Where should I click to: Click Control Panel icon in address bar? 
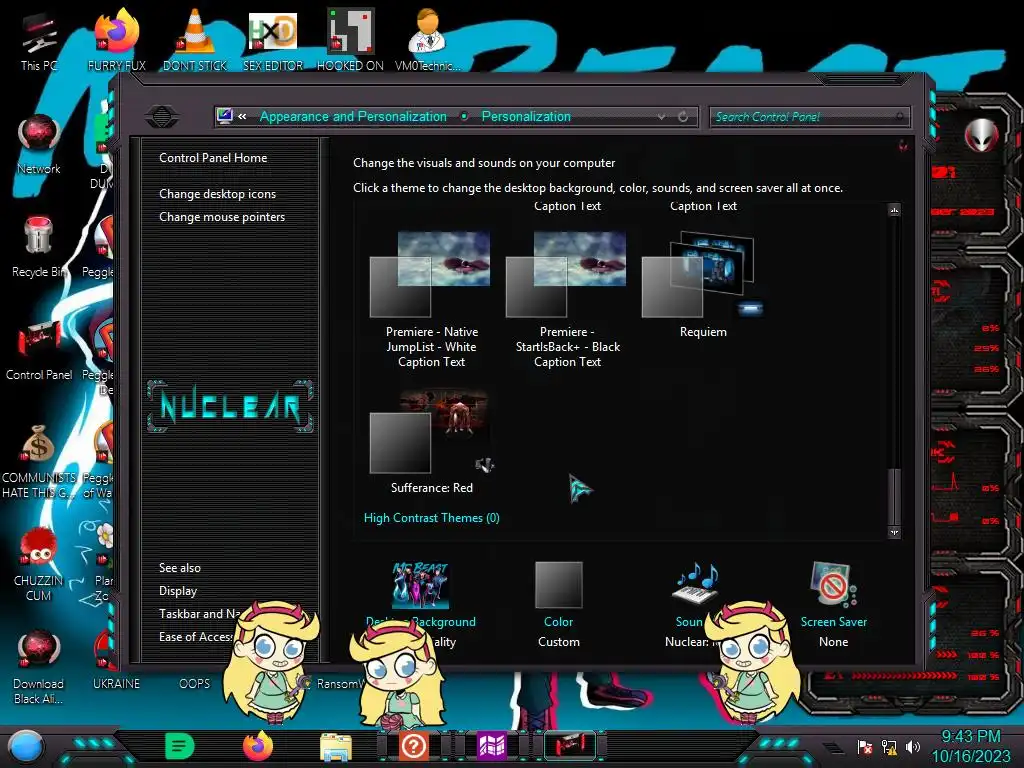point(225,116)
